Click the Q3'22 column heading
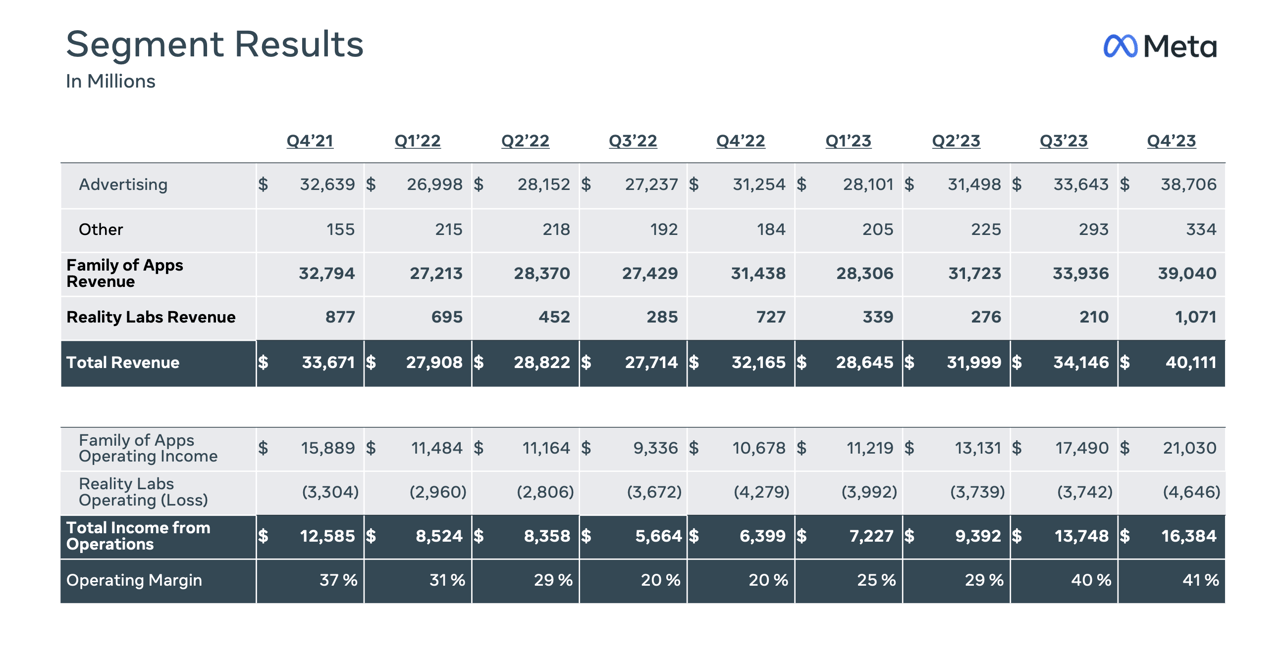The height and width of the screenshot is (649, 1280). 633,141
